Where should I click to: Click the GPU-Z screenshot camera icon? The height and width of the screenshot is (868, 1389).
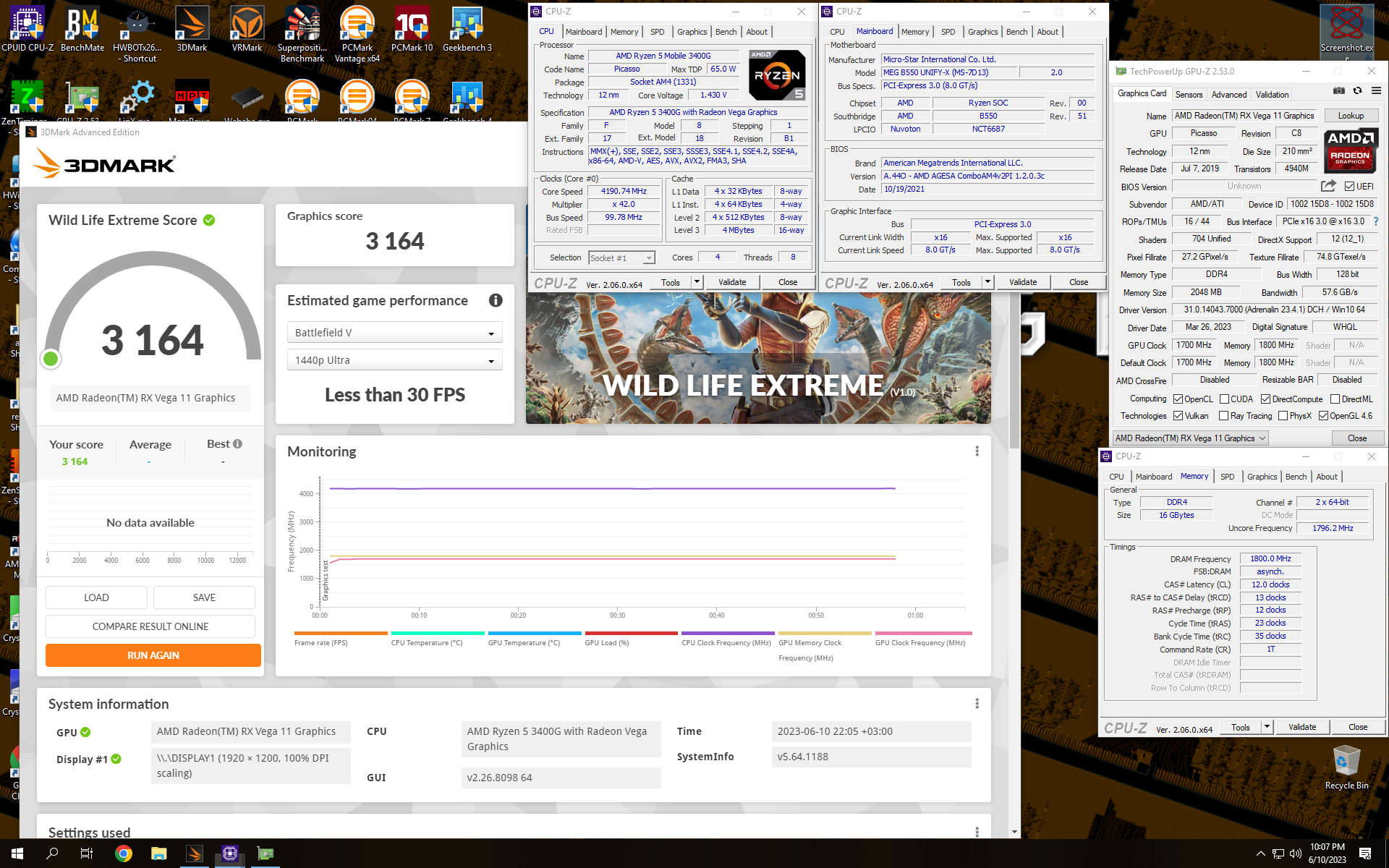point(1339,91)
